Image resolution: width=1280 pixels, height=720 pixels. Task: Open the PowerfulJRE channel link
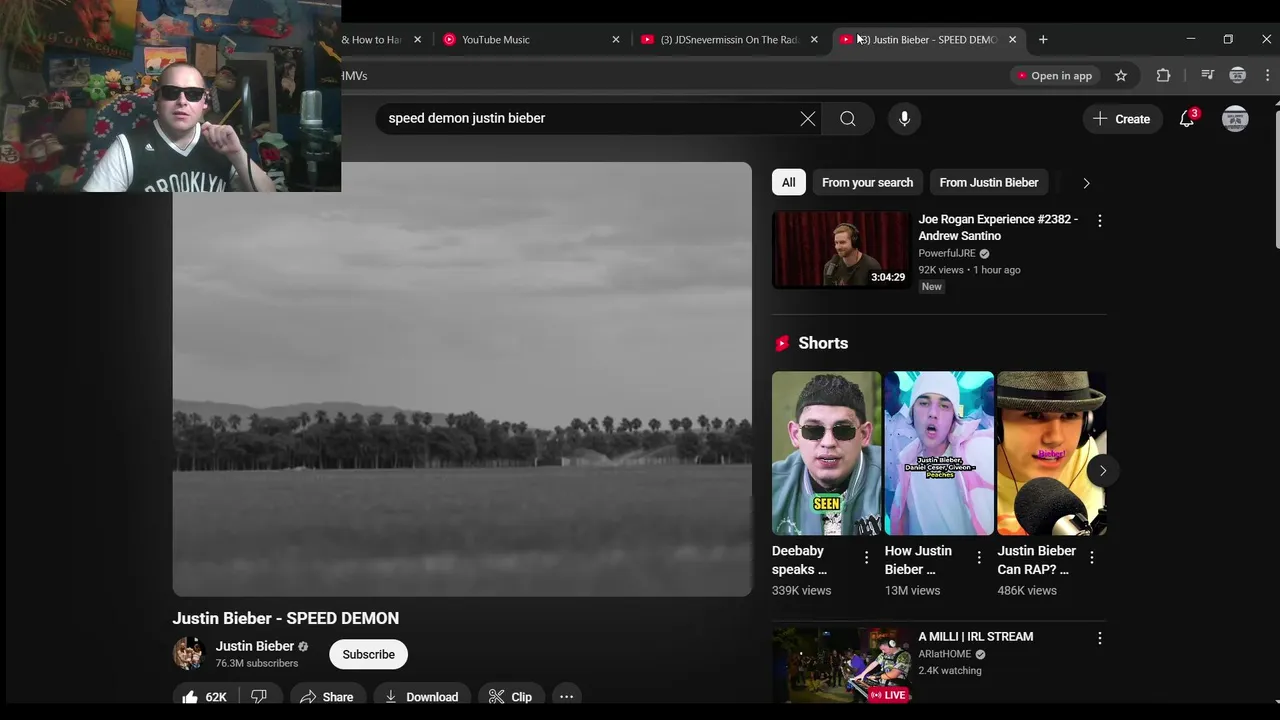947,254
